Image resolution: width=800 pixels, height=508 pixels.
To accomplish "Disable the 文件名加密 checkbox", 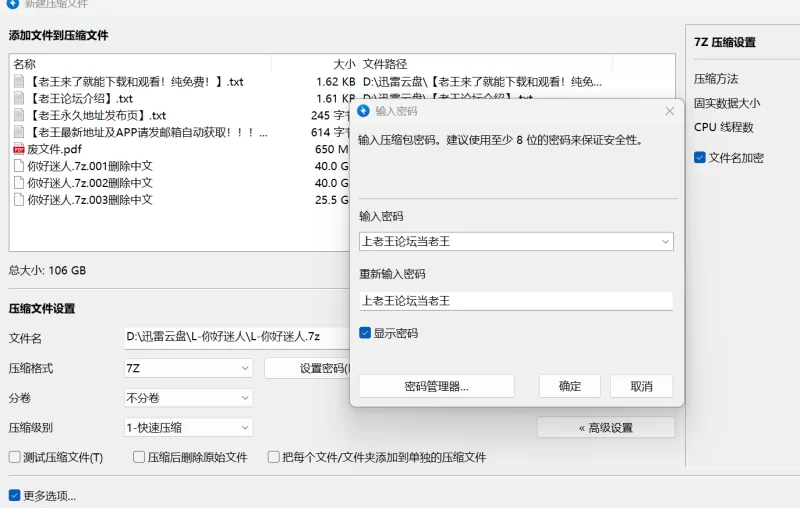I will 700,157.
